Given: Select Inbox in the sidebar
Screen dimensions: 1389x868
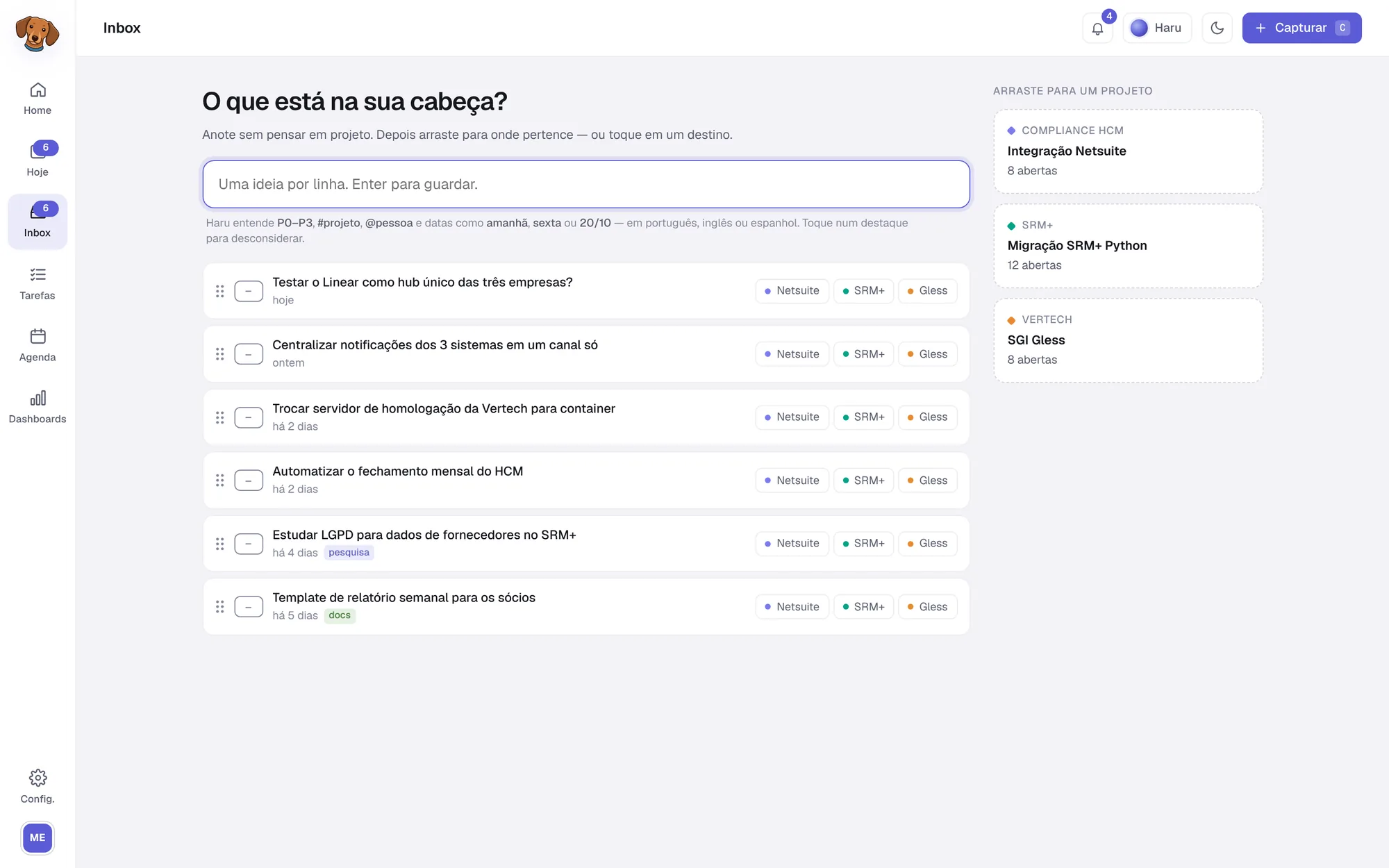Looking at the screenshot, I should [38, 222].
